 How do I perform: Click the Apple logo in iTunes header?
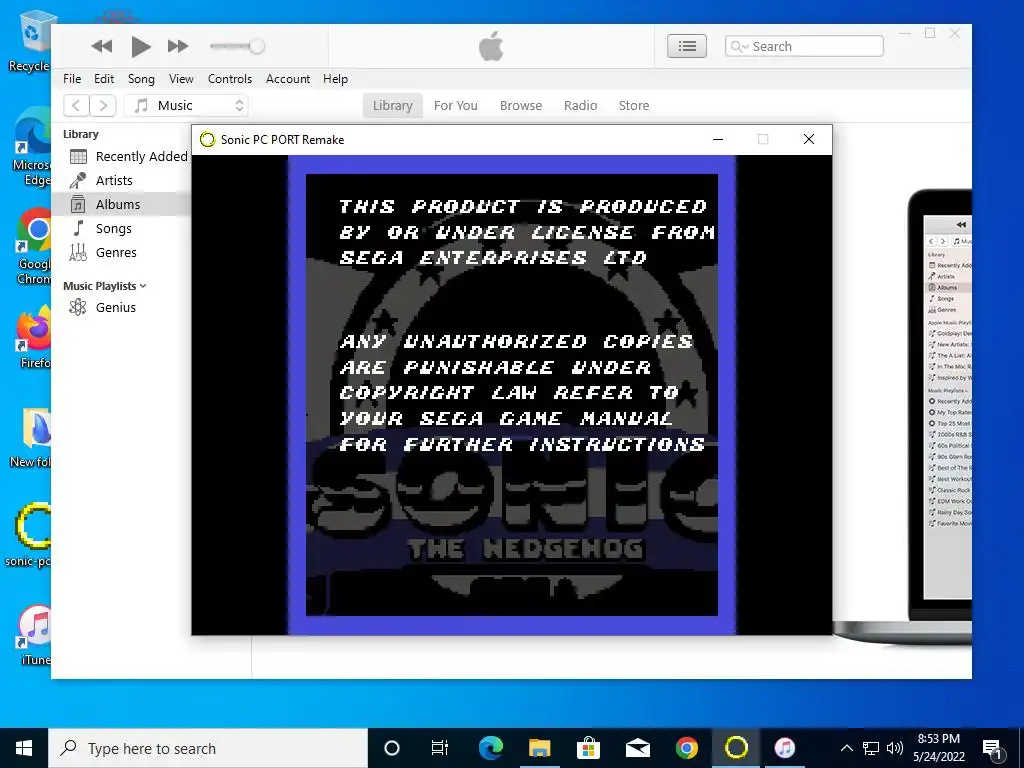(x=491, y=46)
